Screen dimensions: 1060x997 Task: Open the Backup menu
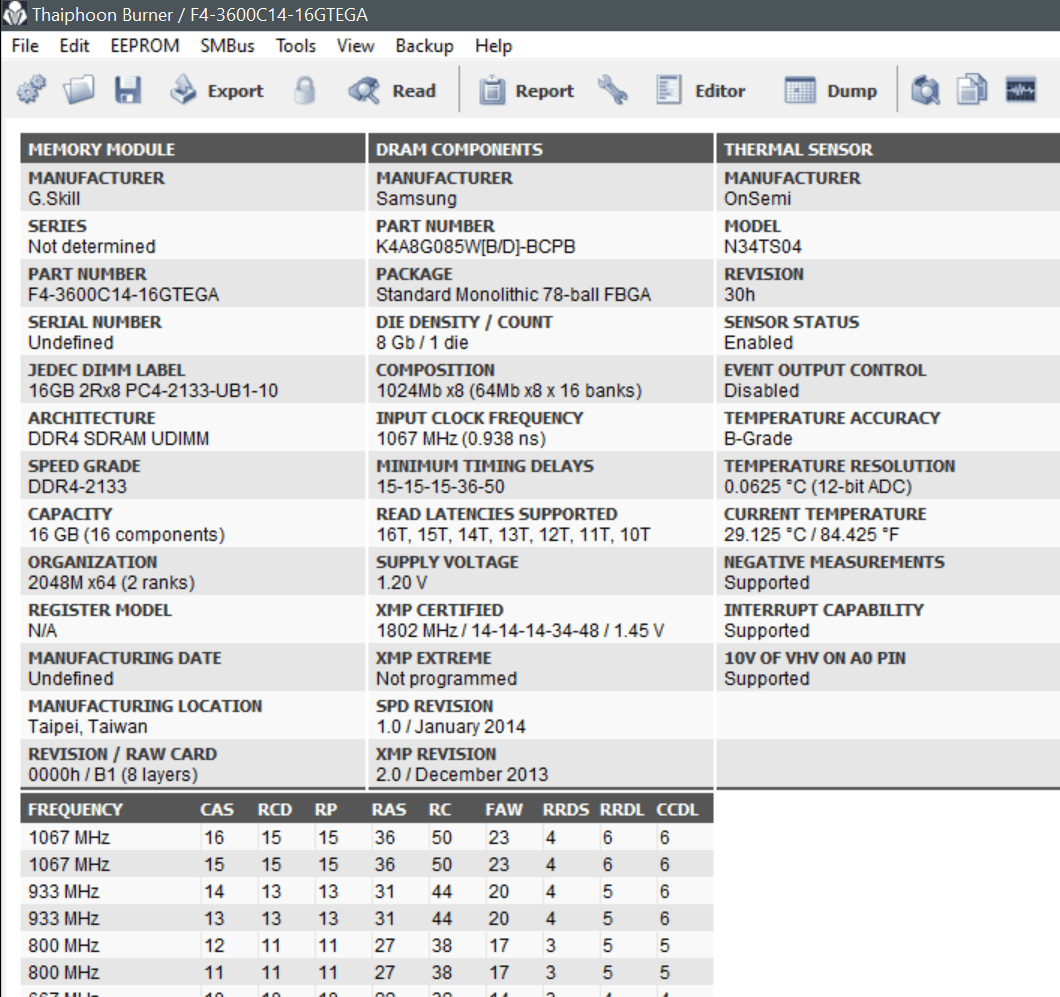(425, 46)
